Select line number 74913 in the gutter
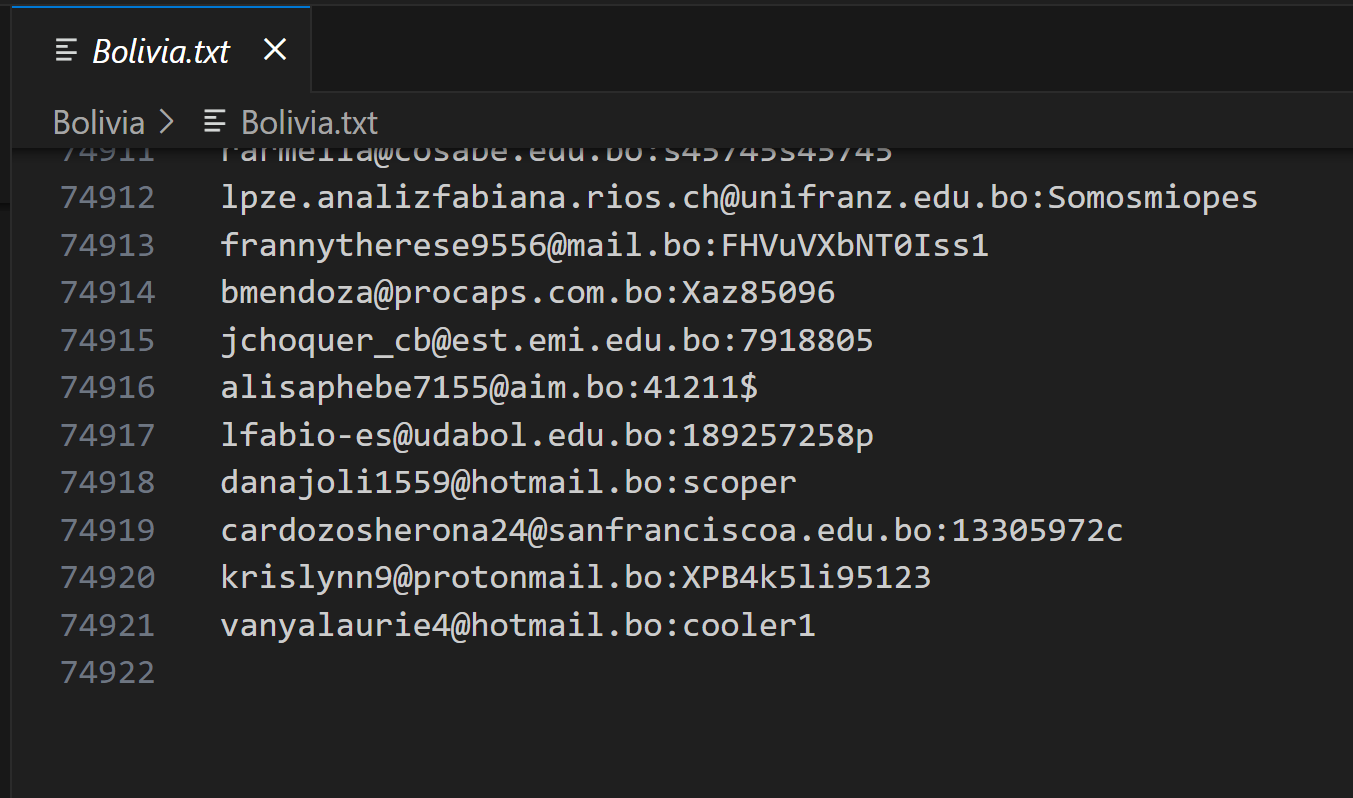 (x=108, y=245)
